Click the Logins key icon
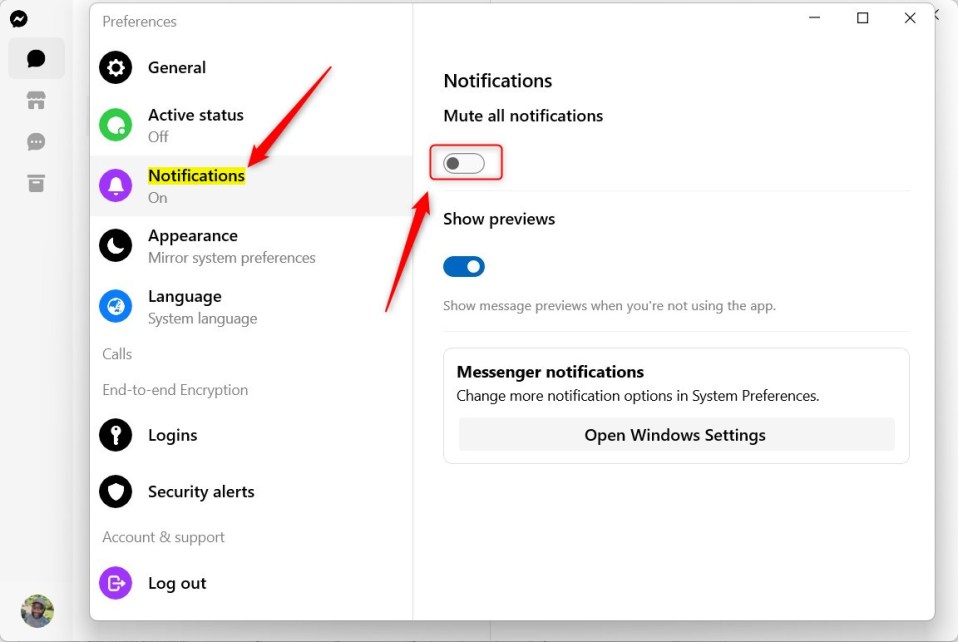This screenshot has height=642, width=958. pos(115,435)
